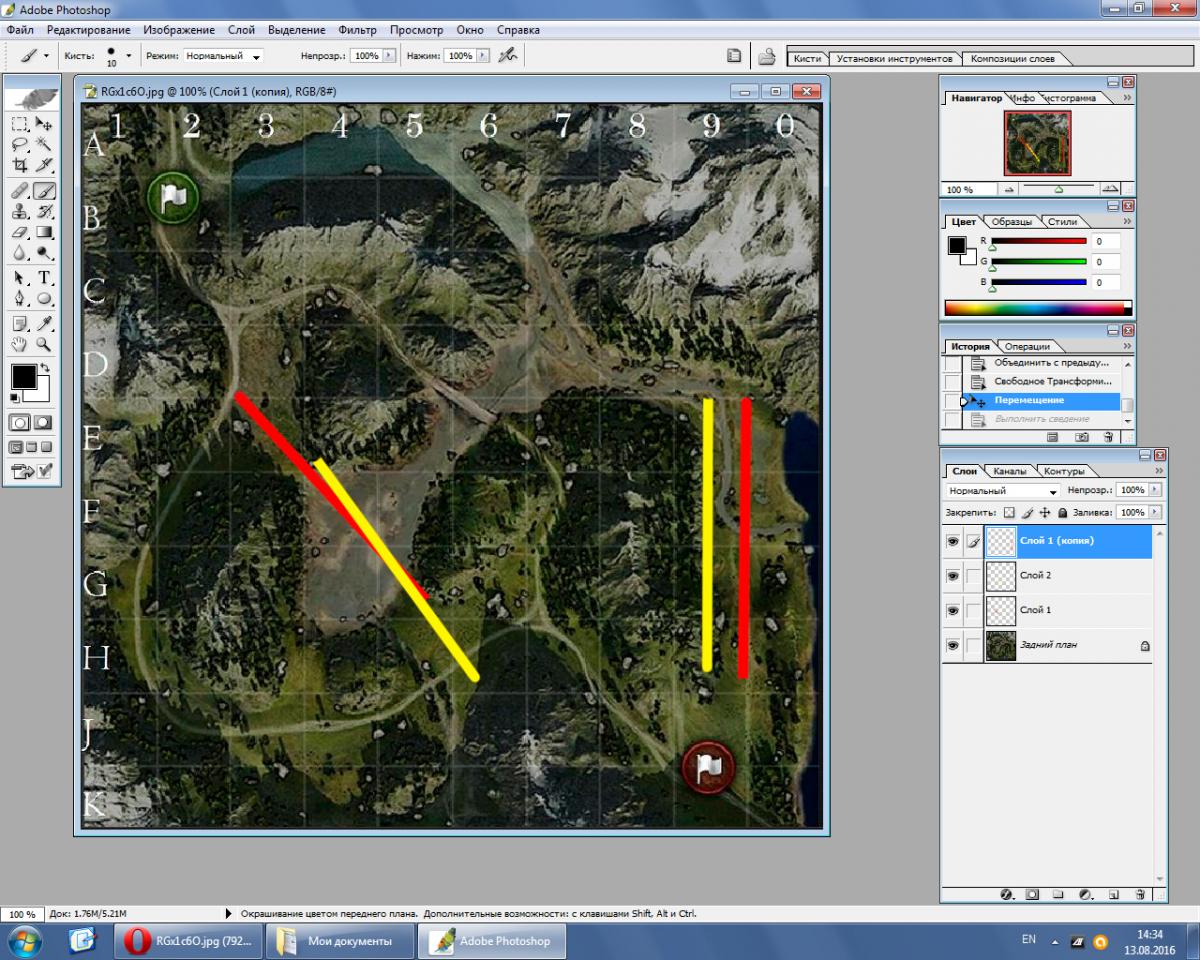The image size is (1200, 960).
Task: Expand the Непрозр. opacity arrow in Layers panel
Action: [x=1156, y=491]
